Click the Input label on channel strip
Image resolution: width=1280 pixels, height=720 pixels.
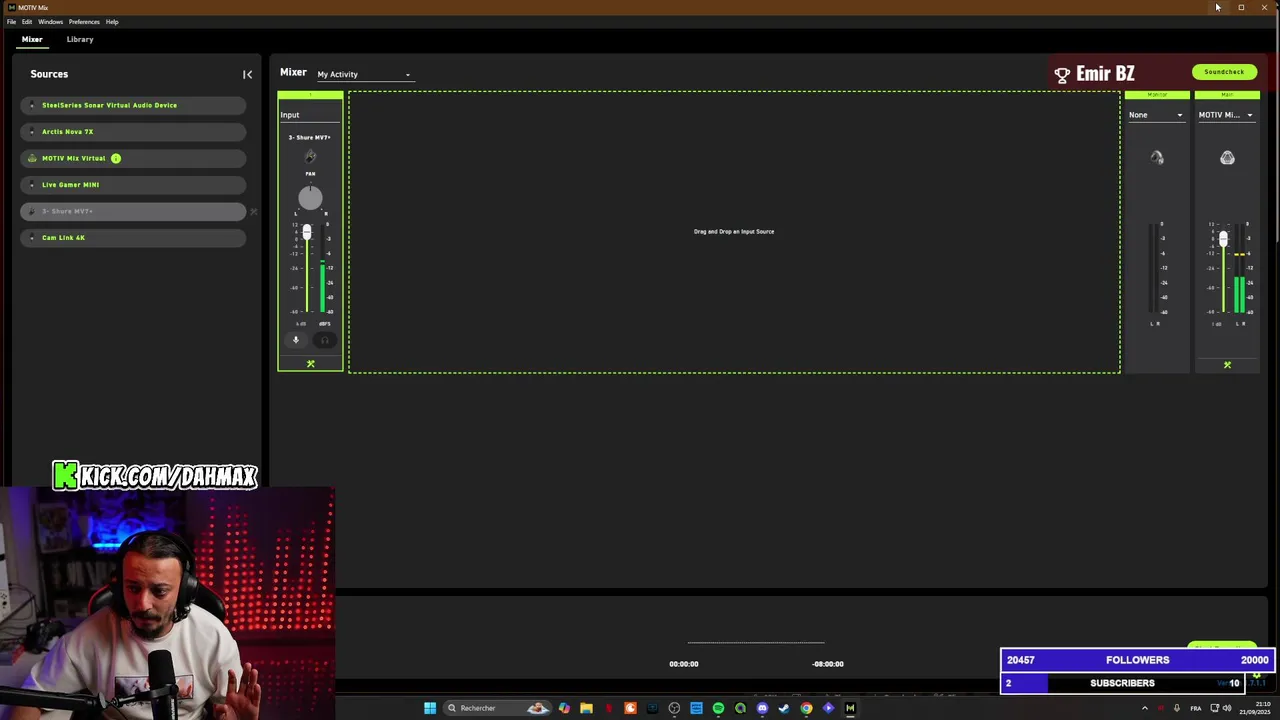point(290,115)
